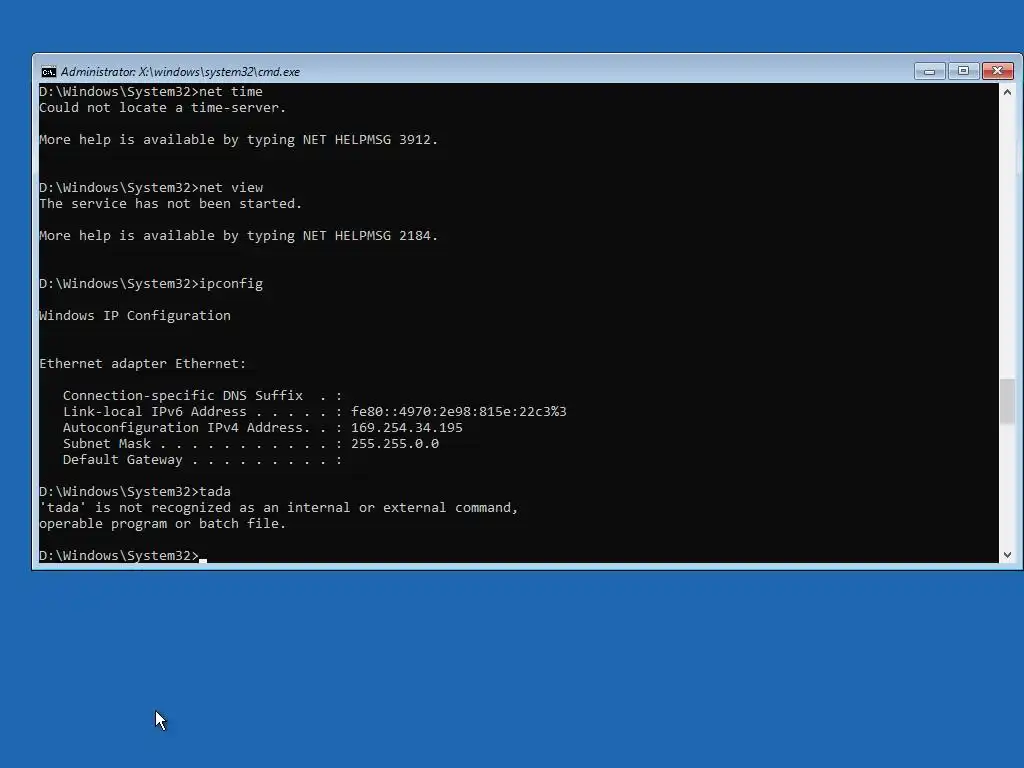Click "'tada' is not recognized" error line

coord(278,507)
